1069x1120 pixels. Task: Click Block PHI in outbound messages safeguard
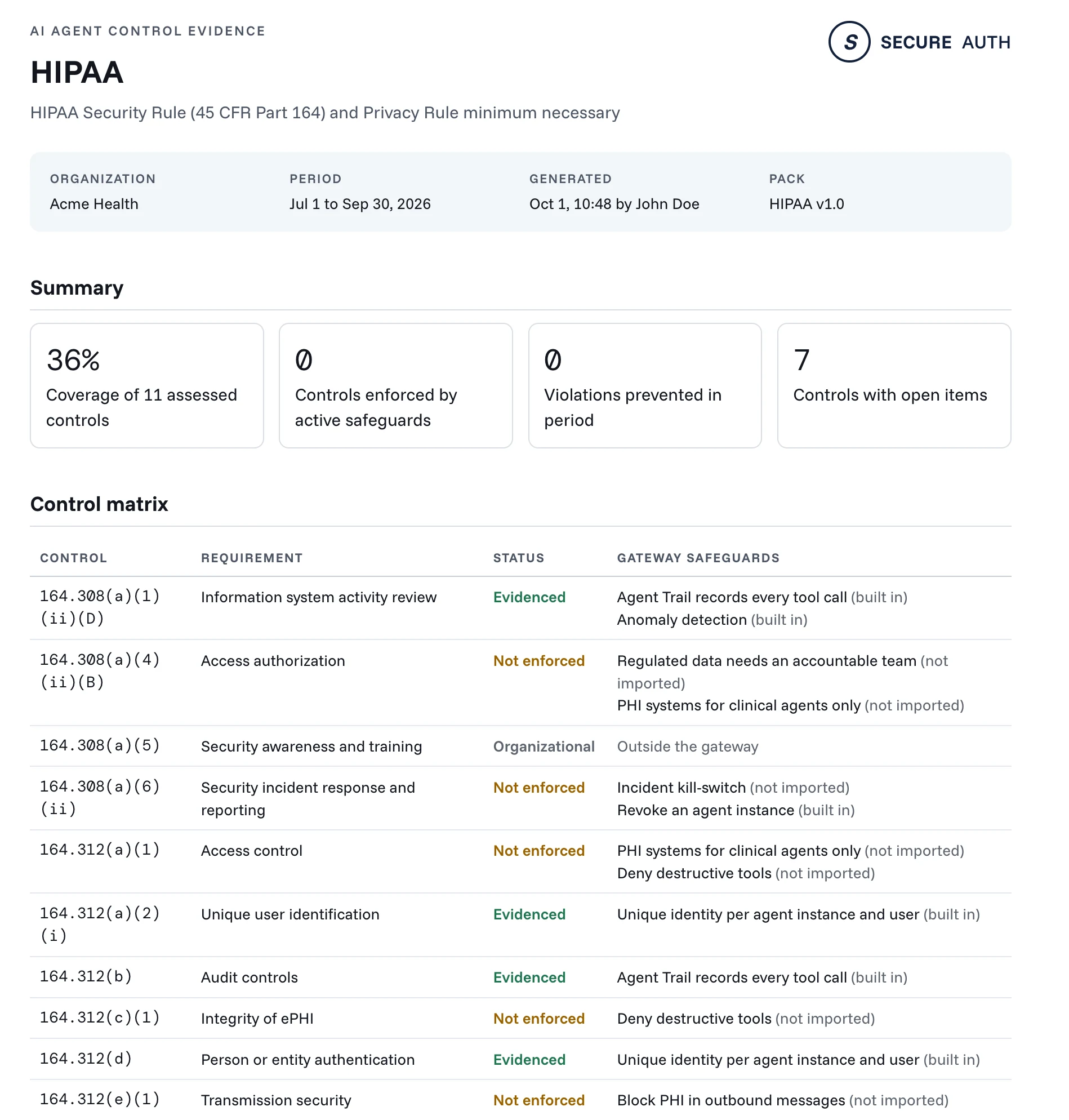click(782, 1100)
